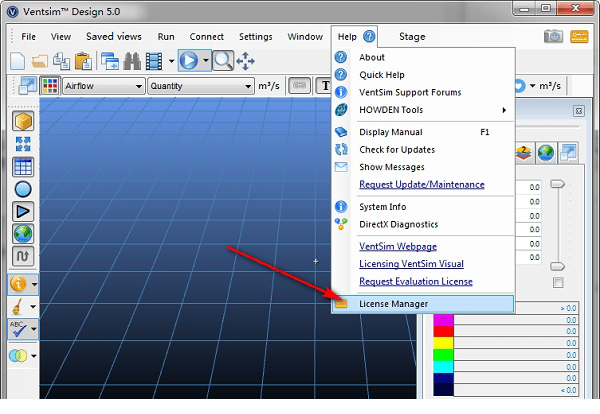The width and height of the screenshot is (600, 414).
Task: Expand the HOWDEN Tools submenu
Action: [x=423, y=110]
